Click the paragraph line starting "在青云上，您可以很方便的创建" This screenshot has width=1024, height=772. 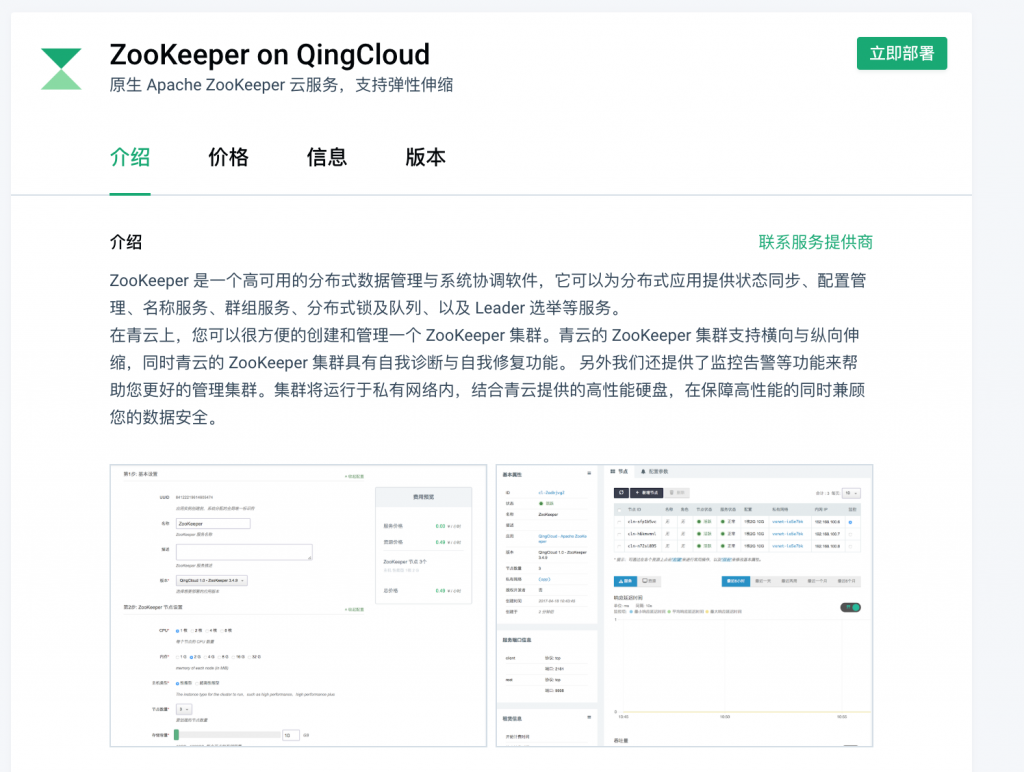pos(485,336)
